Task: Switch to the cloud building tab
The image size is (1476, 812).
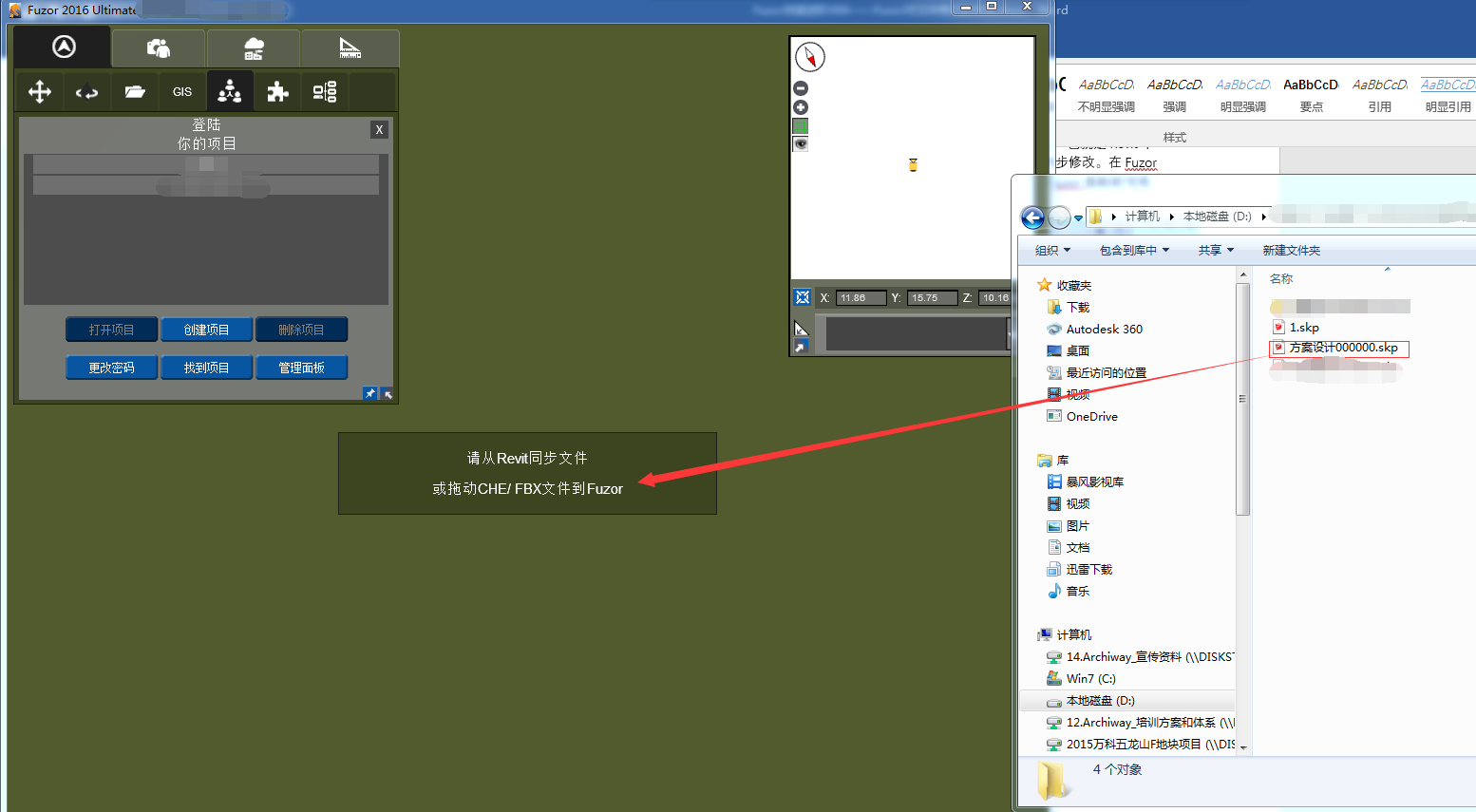Action: coord(254,47)
